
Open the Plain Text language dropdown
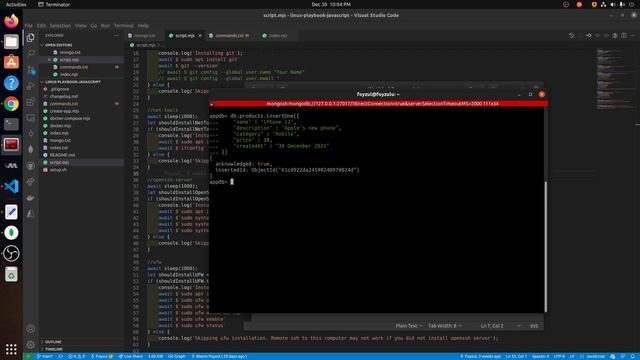[x=409, y=326]
